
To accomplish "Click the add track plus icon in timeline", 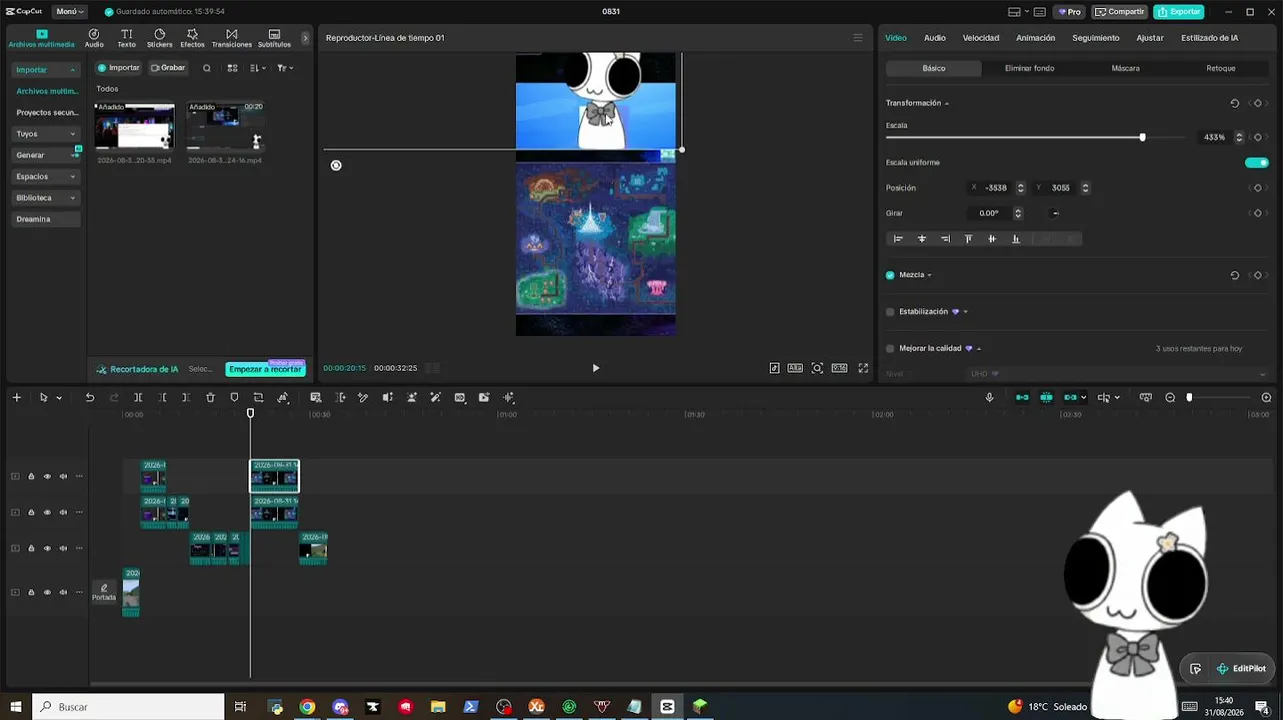I will 16,398.
